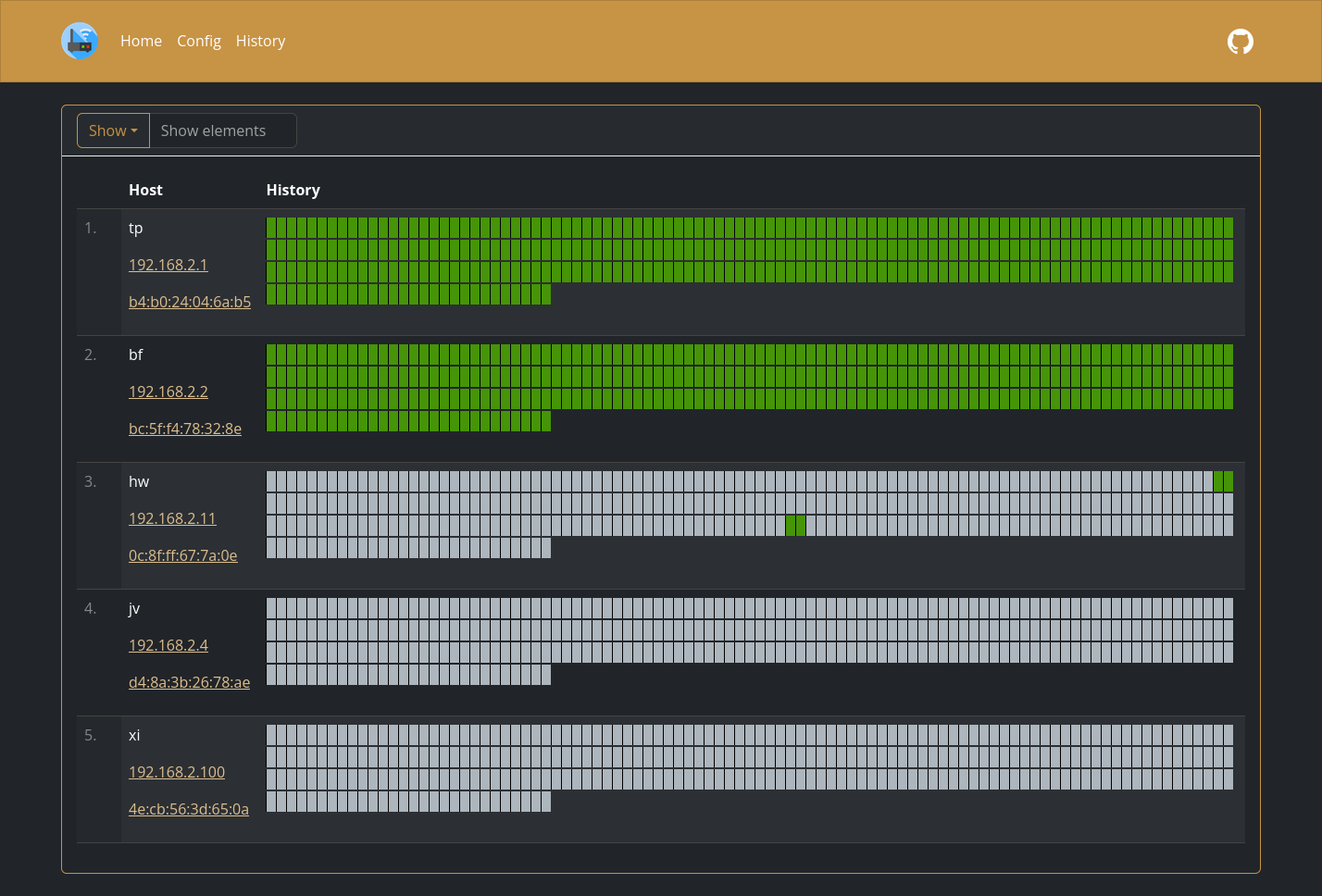Viewport: 1322px width, 896px height.
Task: Open the project's GitHub page
Action: tap(1240, 41)
